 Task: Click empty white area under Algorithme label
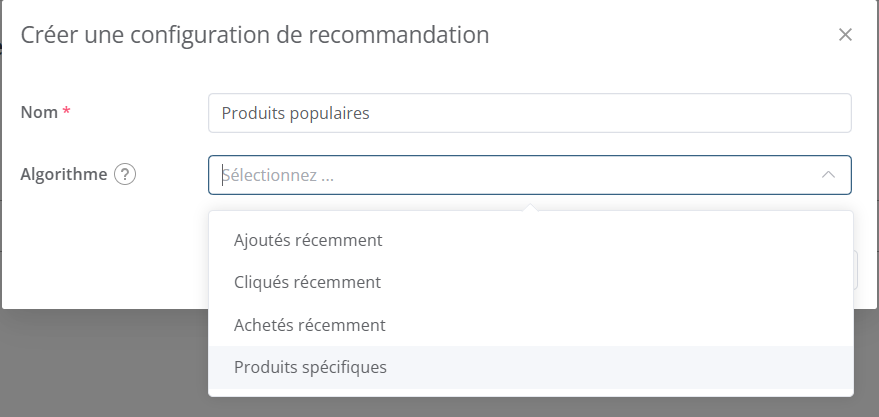[x=100, y=250]
